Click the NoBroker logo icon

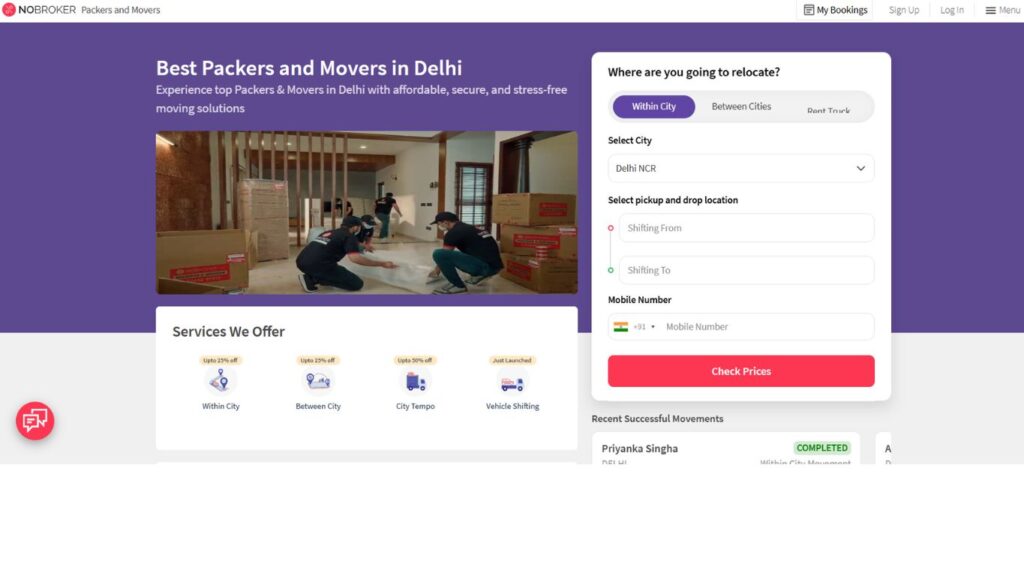9,10
